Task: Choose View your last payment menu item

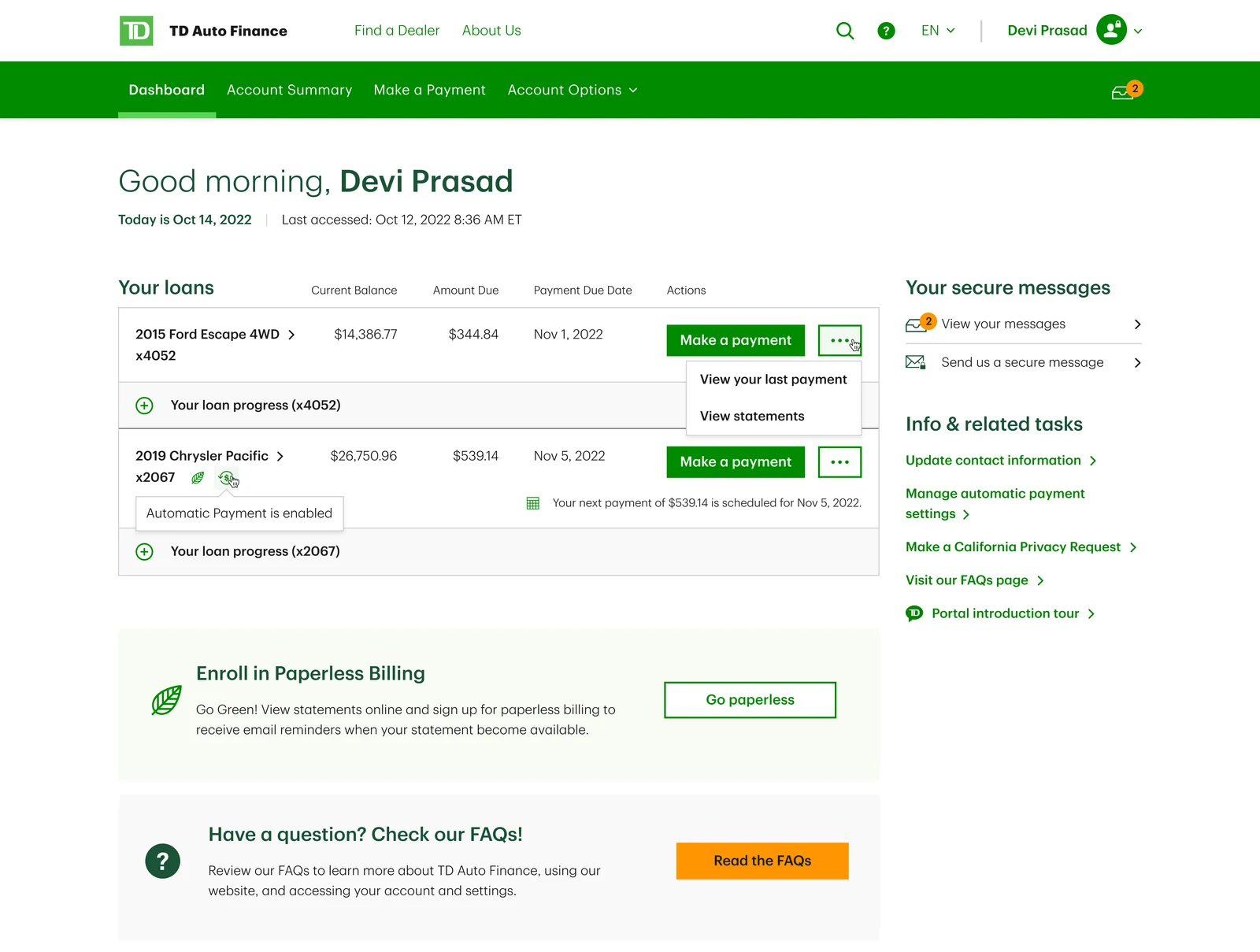Action: coord(773,380)
